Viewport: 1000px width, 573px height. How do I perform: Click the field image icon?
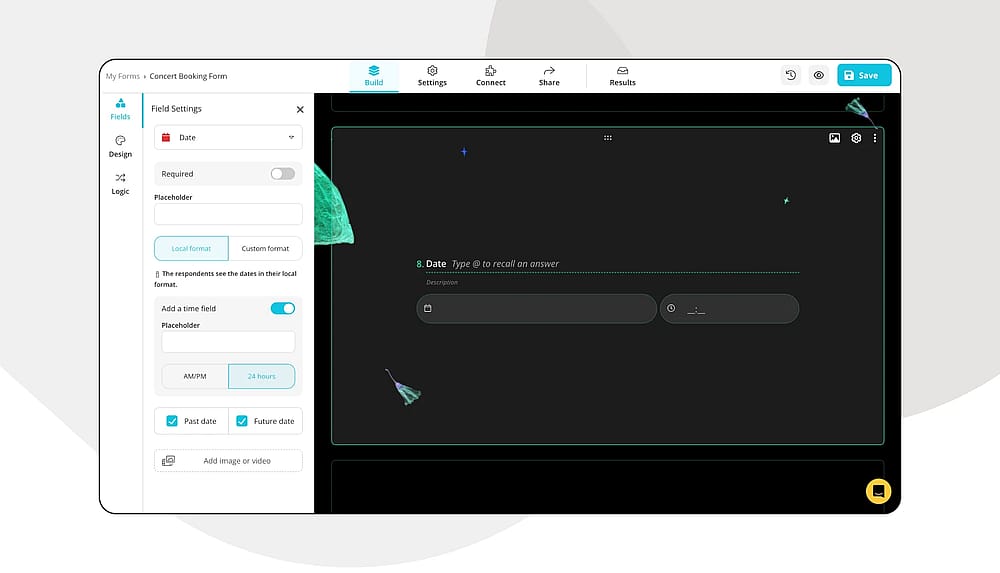tap(834, 138)
